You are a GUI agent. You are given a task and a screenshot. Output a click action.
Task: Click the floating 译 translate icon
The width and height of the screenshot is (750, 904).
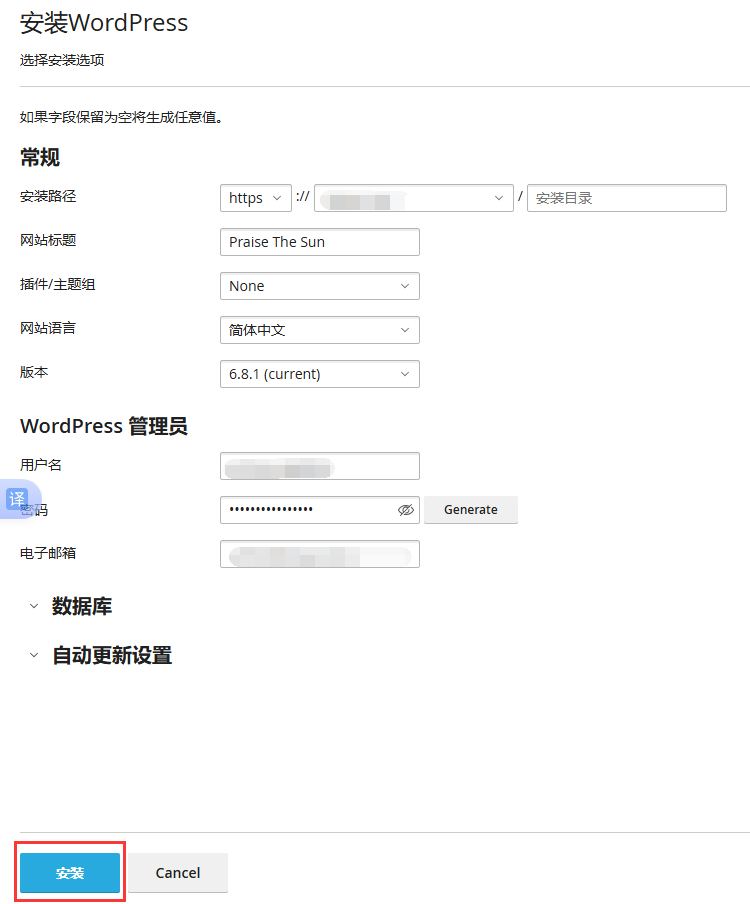click(17, 498)
